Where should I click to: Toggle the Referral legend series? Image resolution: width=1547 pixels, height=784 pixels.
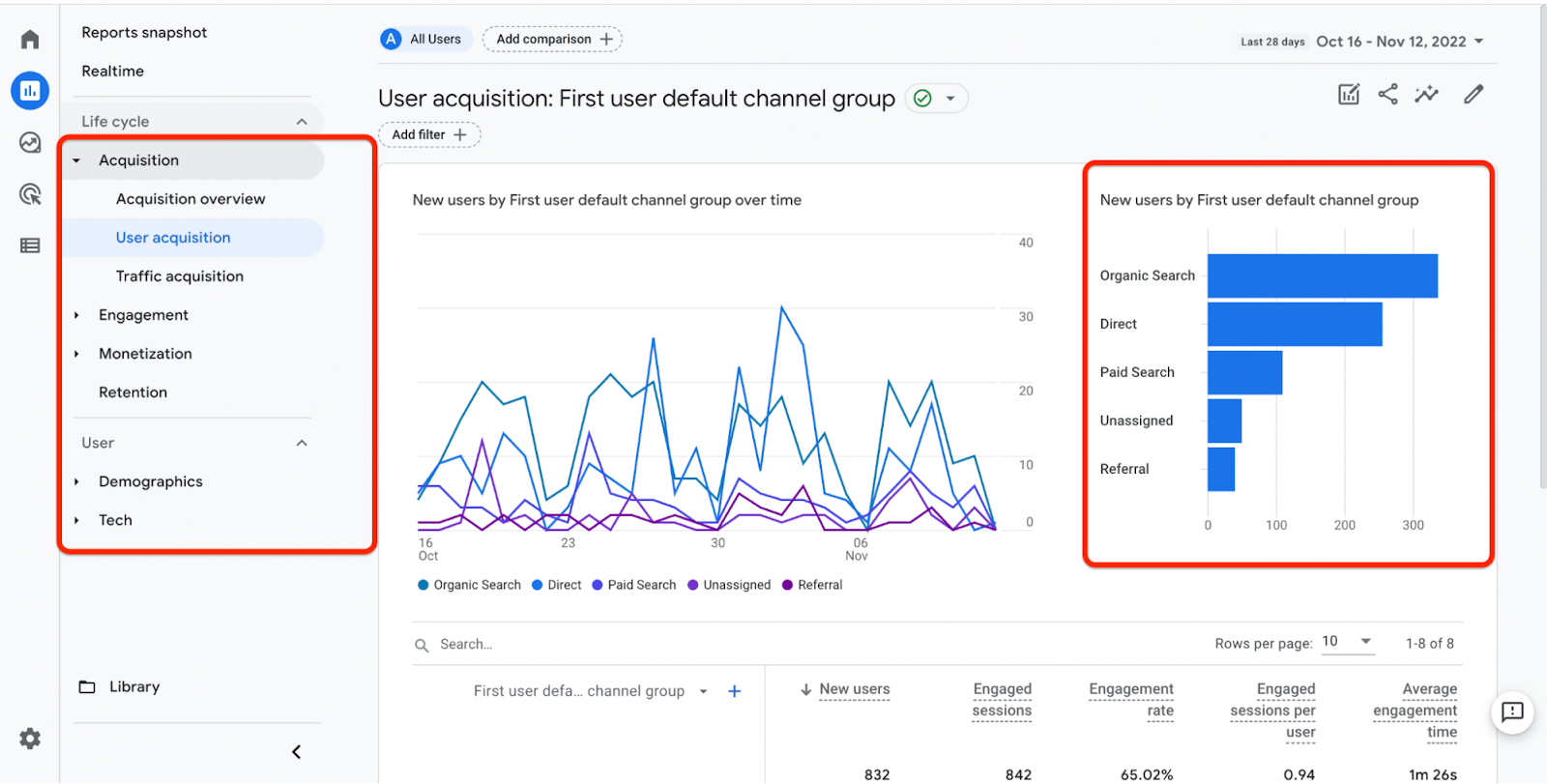click(812, 585)
